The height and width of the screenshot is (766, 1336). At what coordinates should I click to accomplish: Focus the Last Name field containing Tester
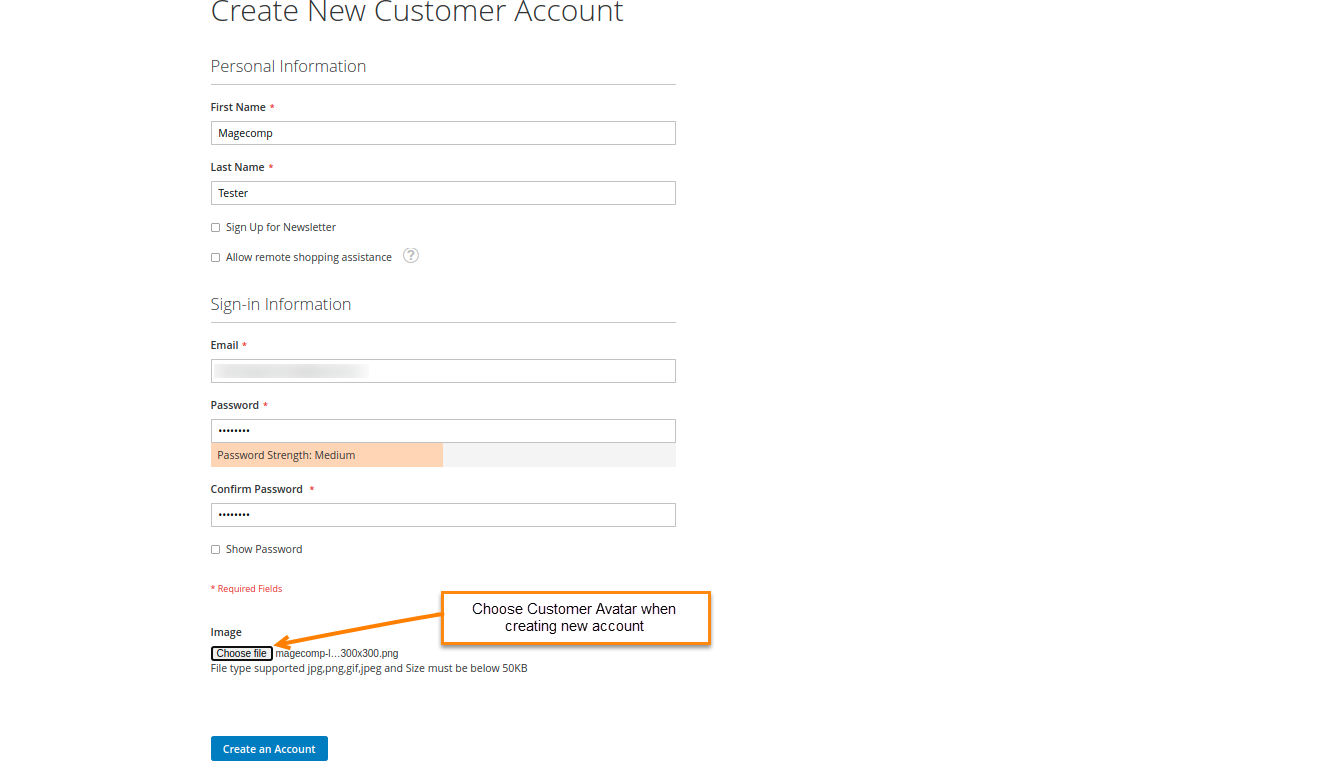pos(443,193)
